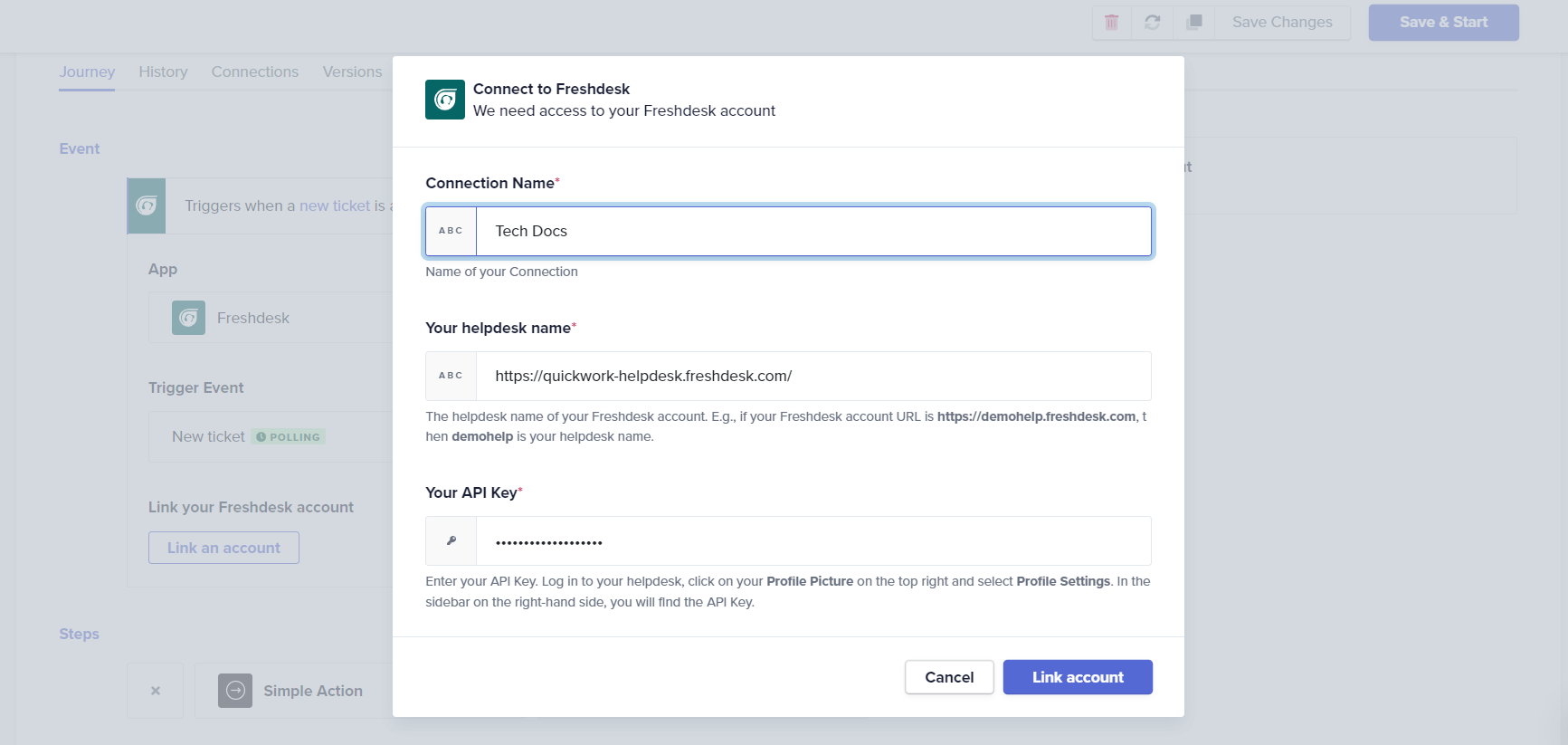Click the Profile Picture text in API hint

click(x=810, y=581)
